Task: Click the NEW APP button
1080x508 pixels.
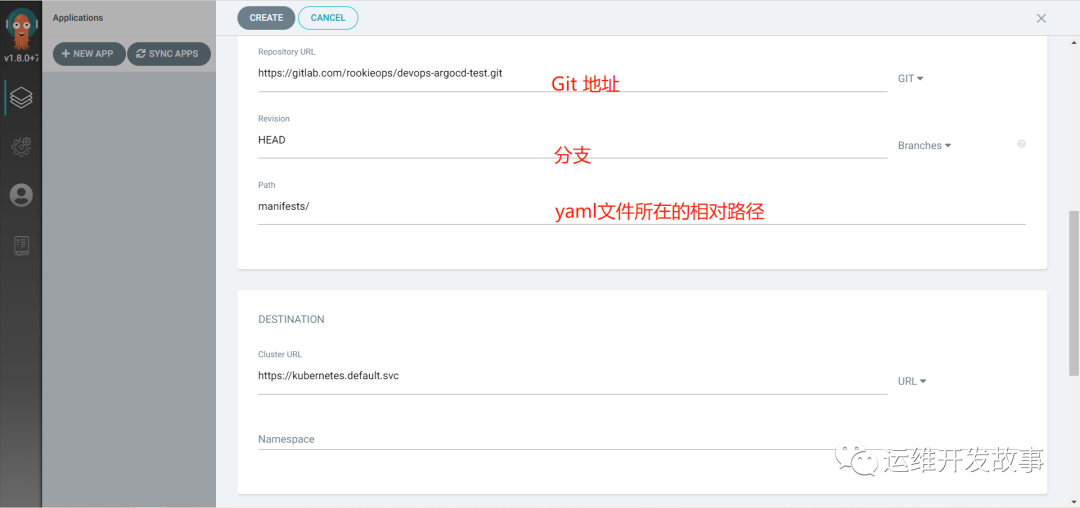Action: [x=89, y=54]
